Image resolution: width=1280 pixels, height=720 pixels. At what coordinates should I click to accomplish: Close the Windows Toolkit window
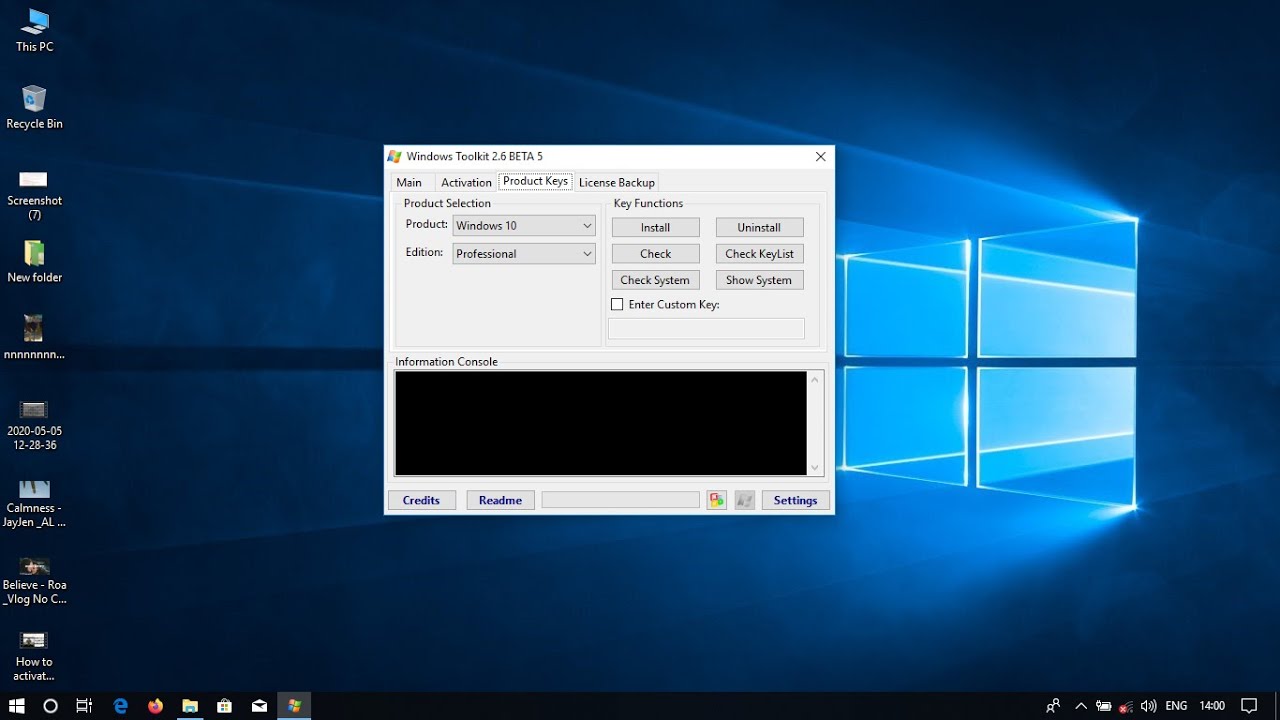(820, 157)
